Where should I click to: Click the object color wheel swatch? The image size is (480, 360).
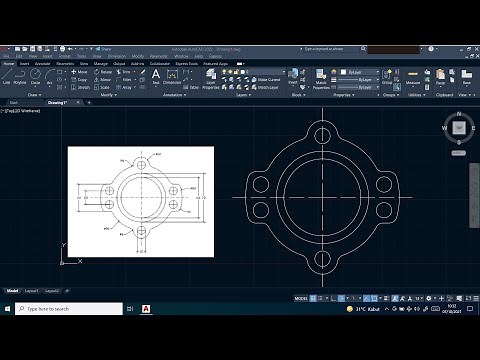tap(334, 72)
